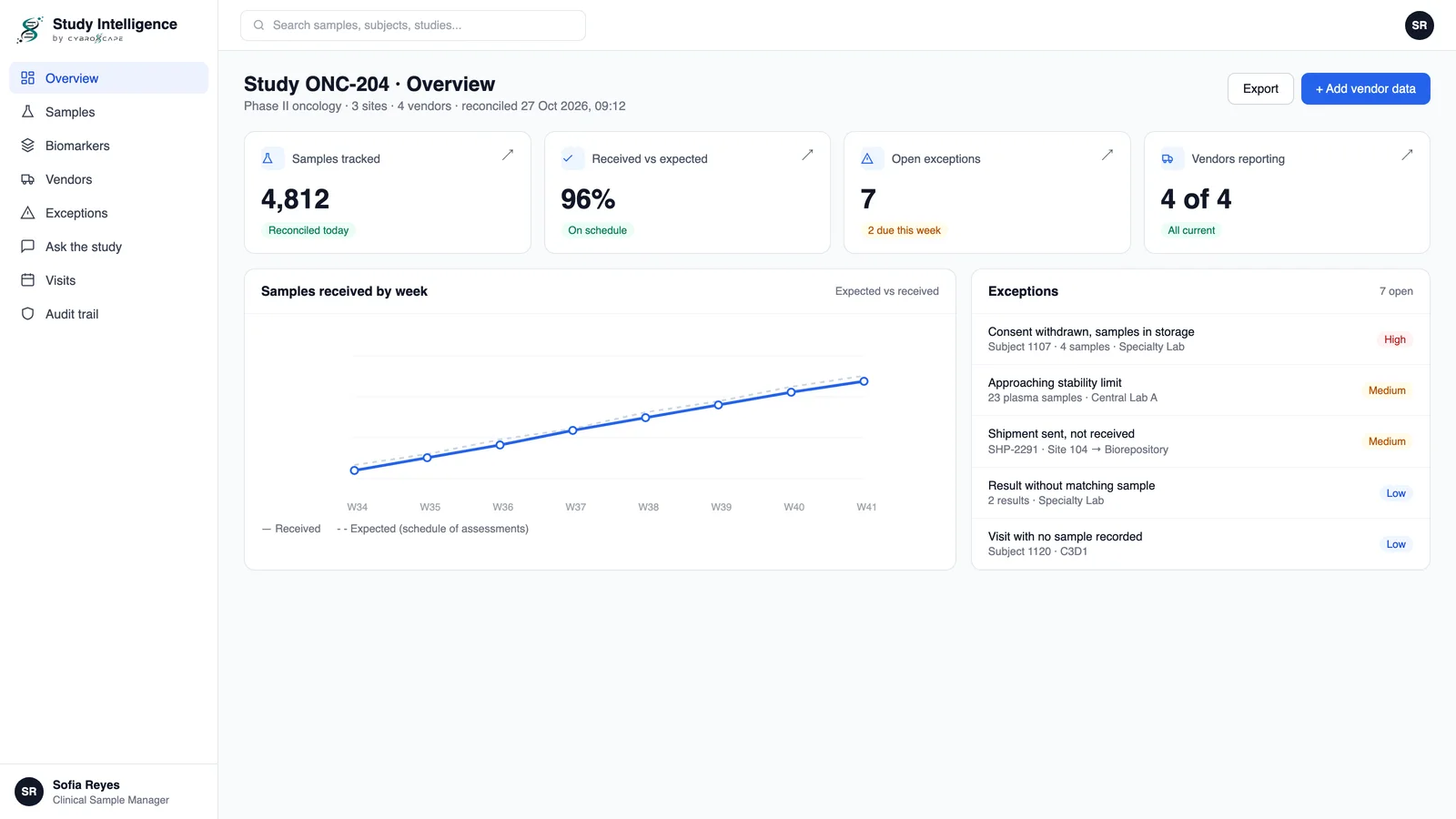Click the Ask the study chat icon

[27, 247]
